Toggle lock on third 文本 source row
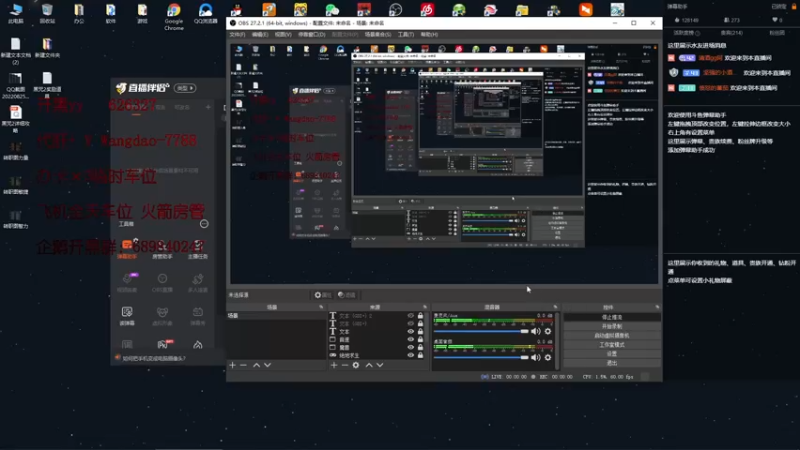This screenshot has width=800, height=450. (420, 332)
